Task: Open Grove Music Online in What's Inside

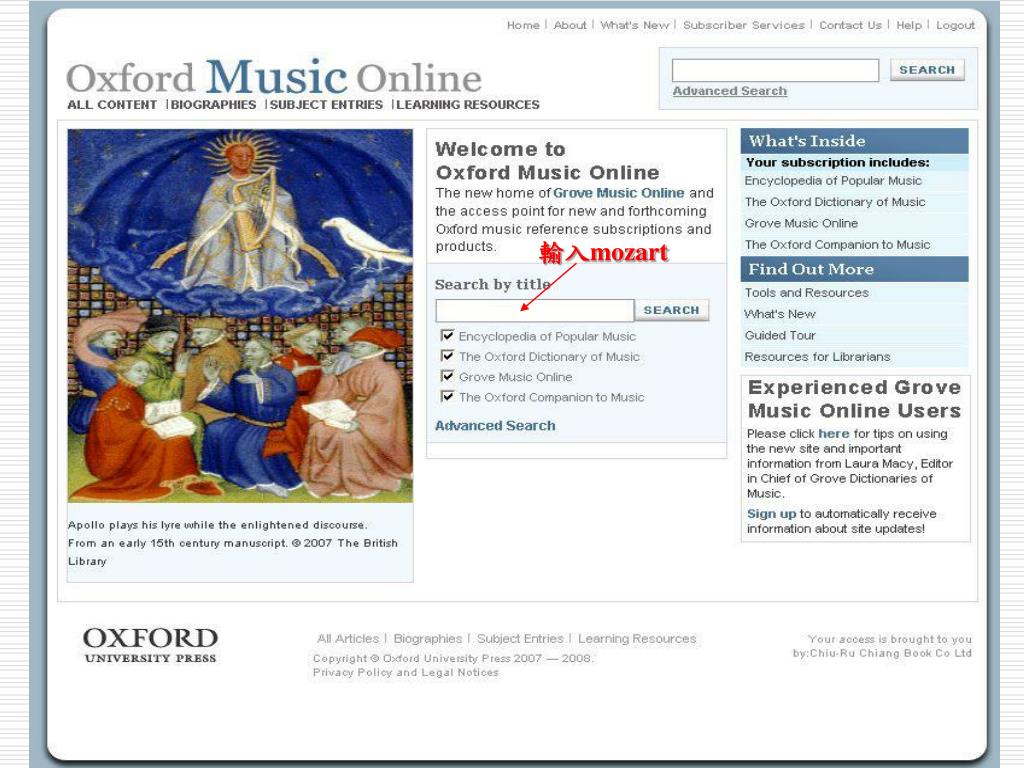Action: click(801, 223)
